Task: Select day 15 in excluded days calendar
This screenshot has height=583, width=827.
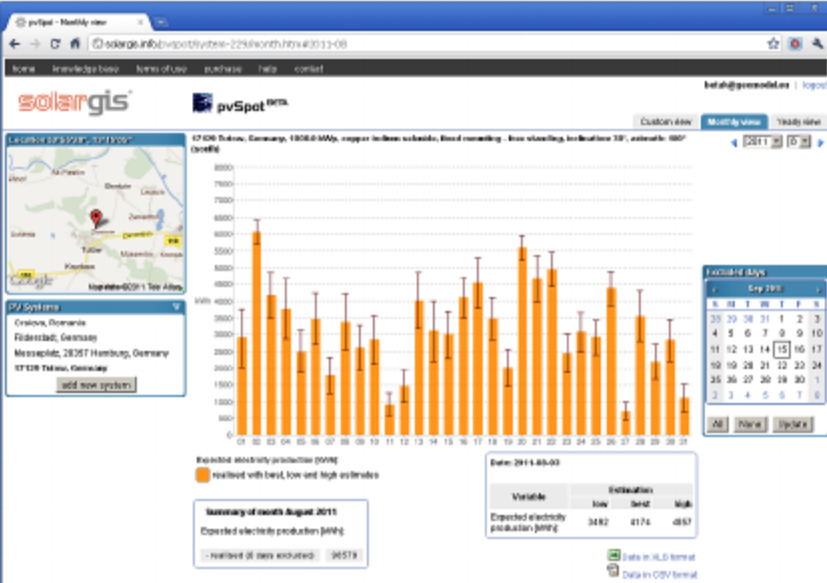Action: (782, 349)
